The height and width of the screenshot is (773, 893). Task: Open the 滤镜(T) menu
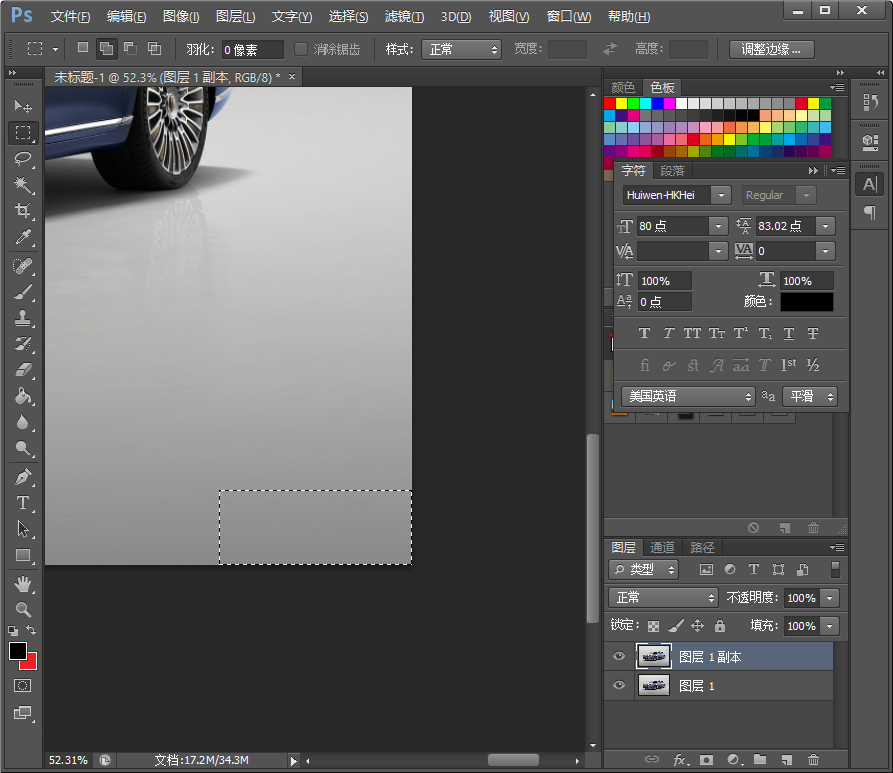(404, 17)
